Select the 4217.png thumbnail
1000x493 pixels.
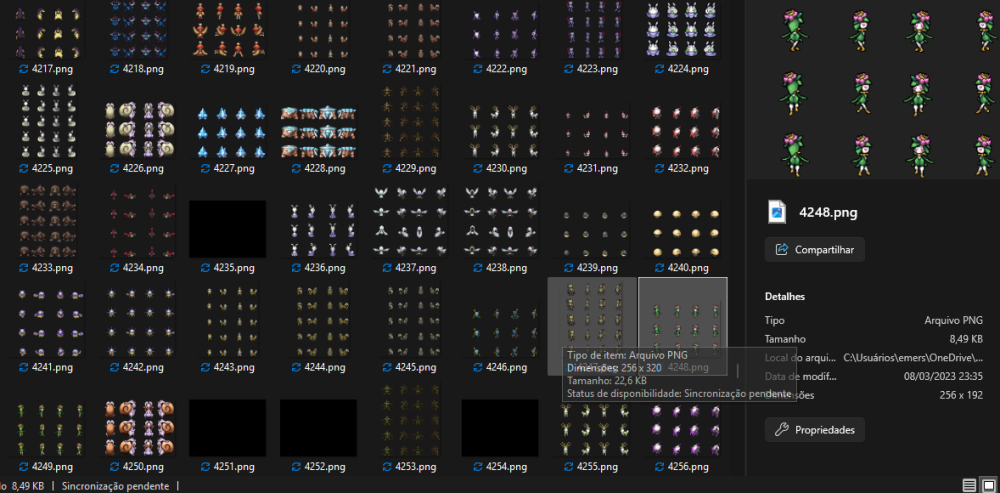[47, 31]
